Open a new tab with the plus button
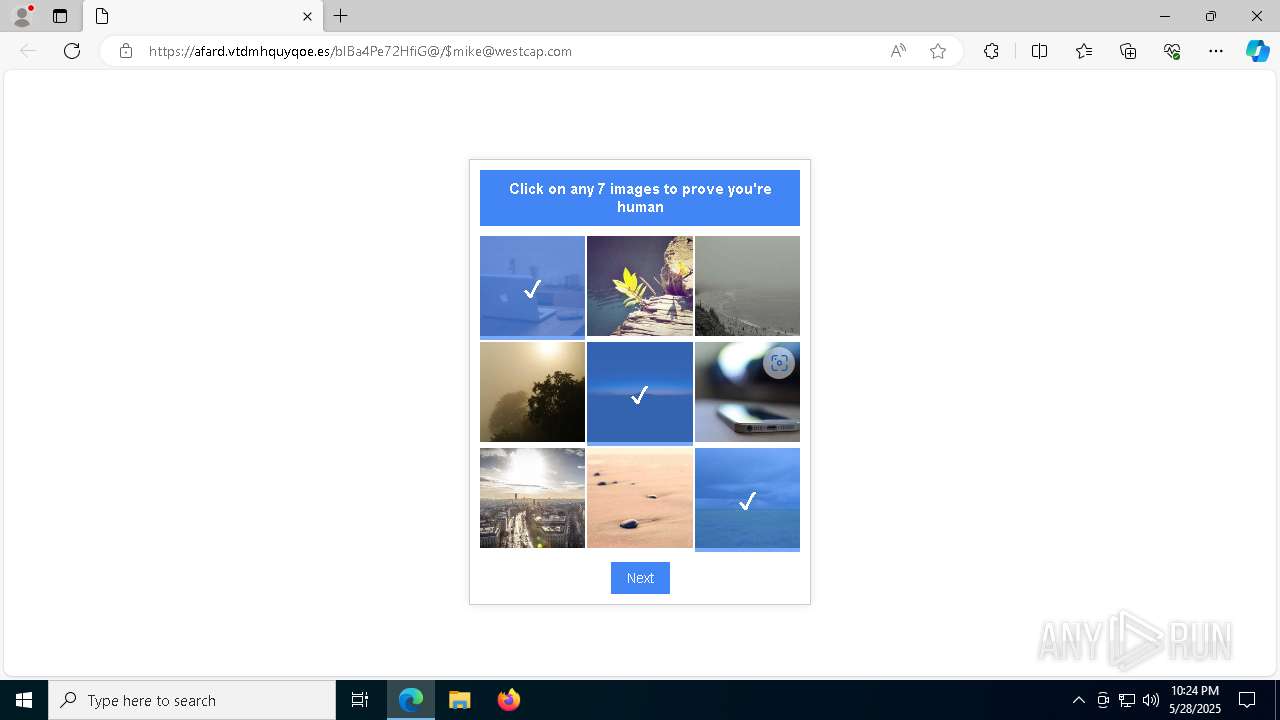The image size is (1280, 720). (341, 16)
